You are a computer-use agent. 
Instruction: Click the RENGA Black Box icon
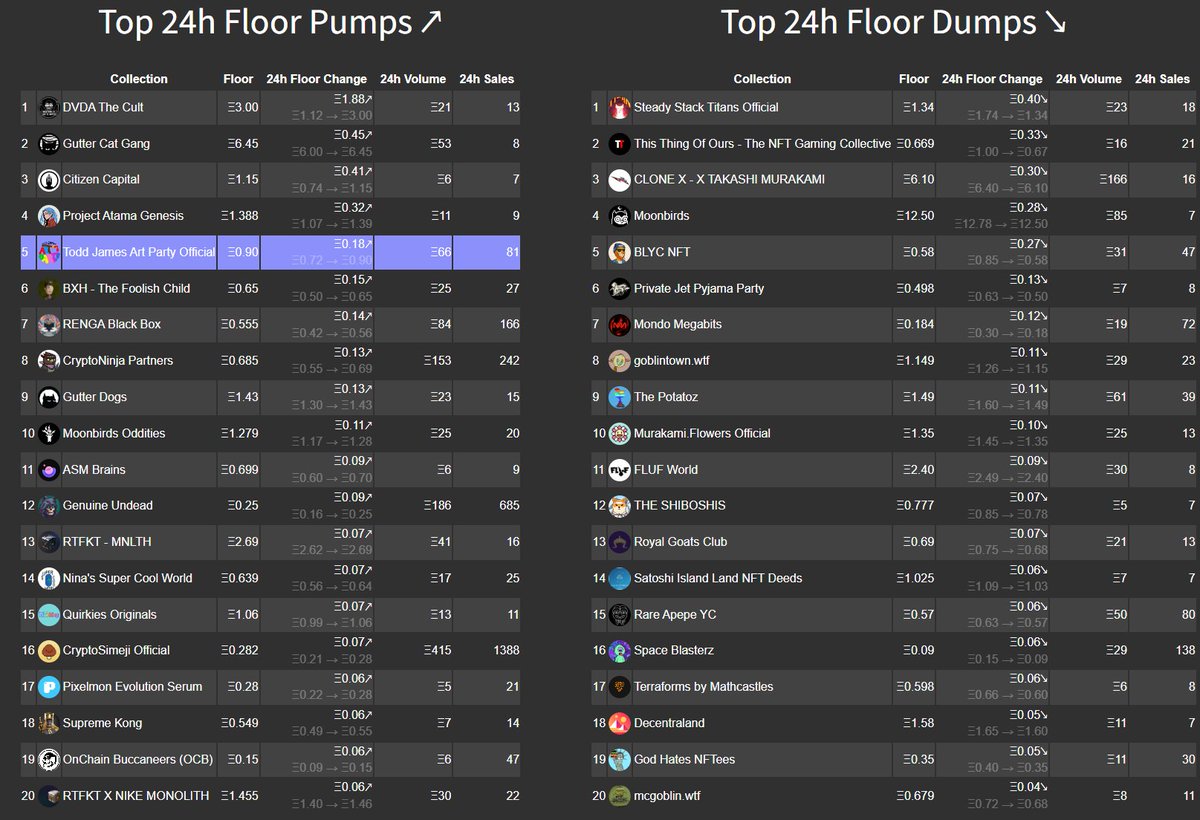pos(49,325)
